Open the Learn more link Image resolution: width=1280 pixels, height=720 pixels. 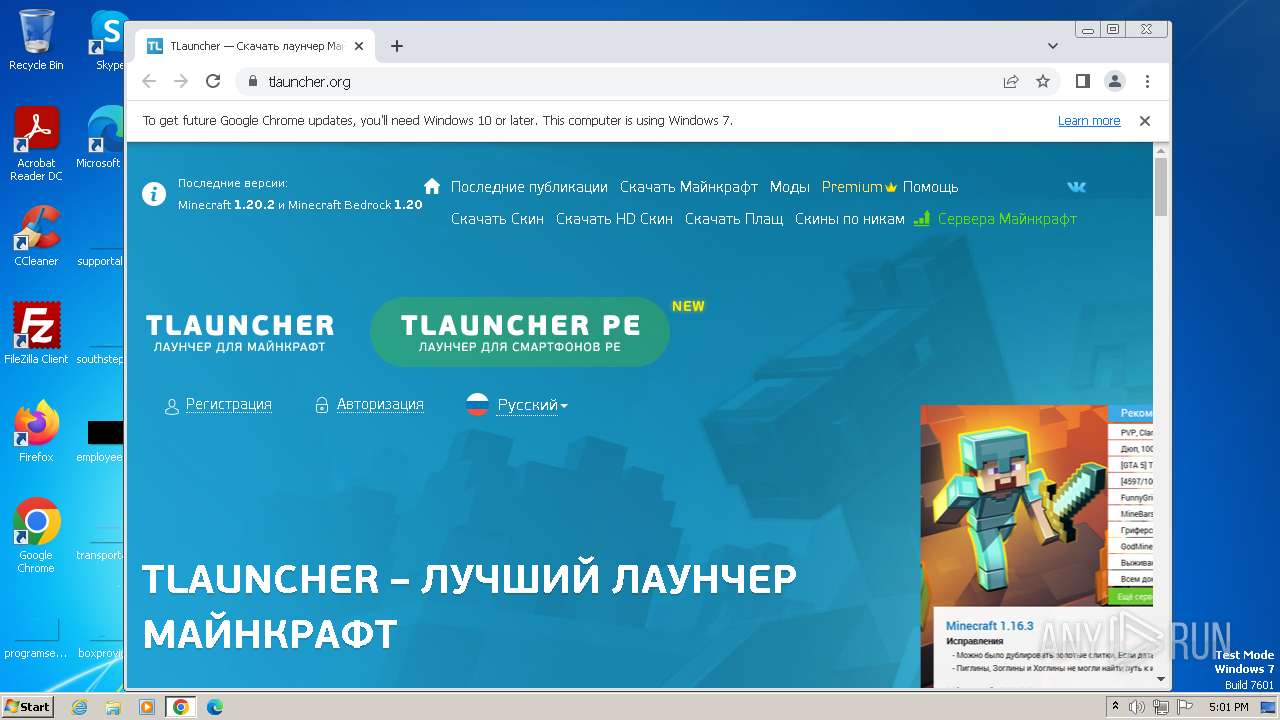[x=1089, y=121]
